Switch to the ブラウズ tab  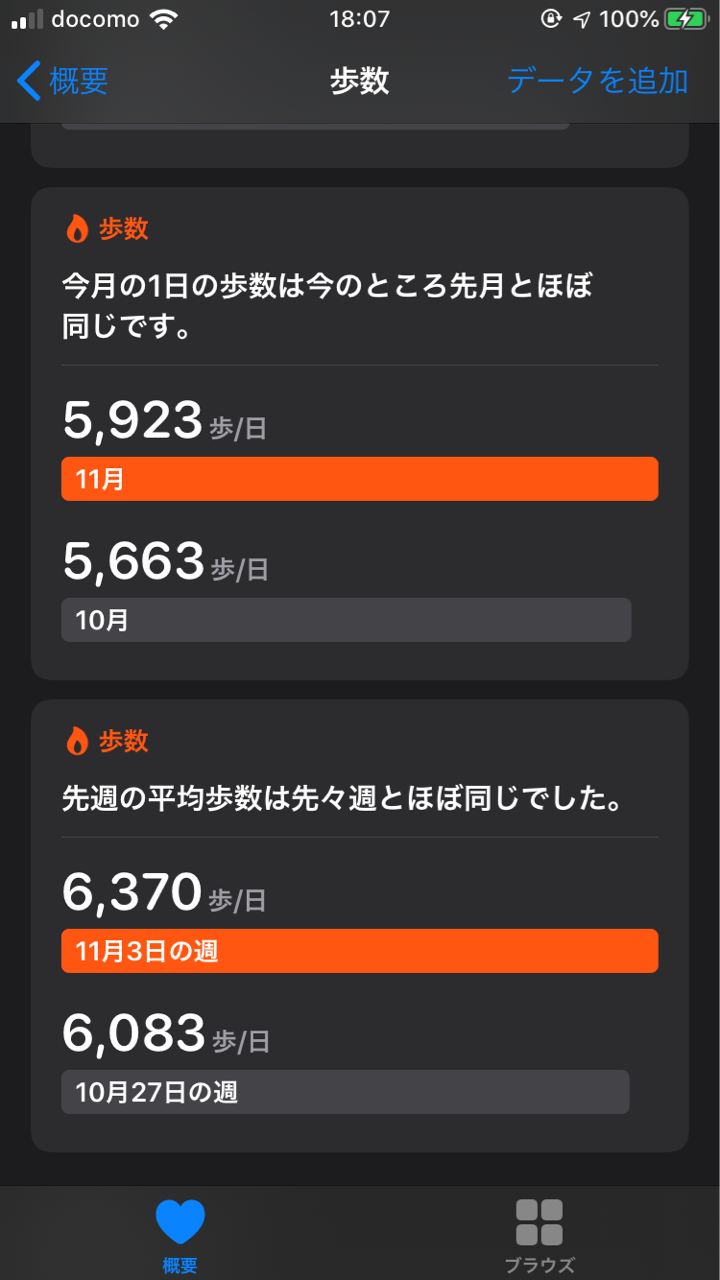tap(539, 1236)
